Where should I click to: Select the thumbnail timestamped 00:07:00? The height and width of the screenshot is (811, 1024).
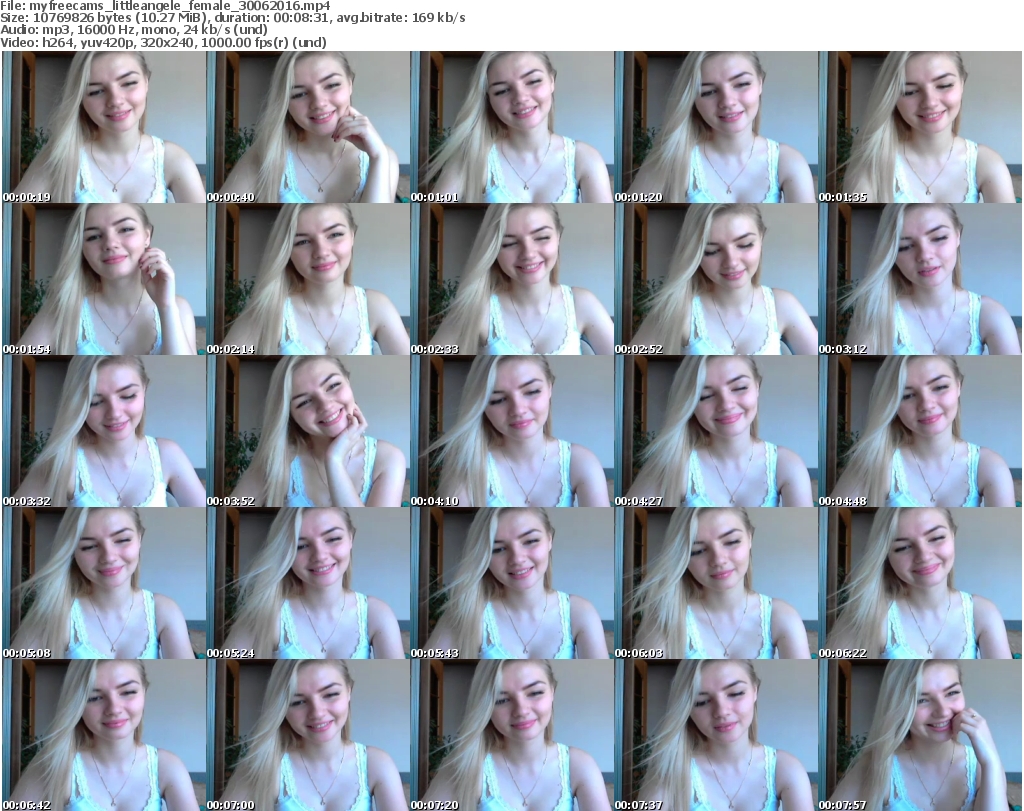[308, 735]
